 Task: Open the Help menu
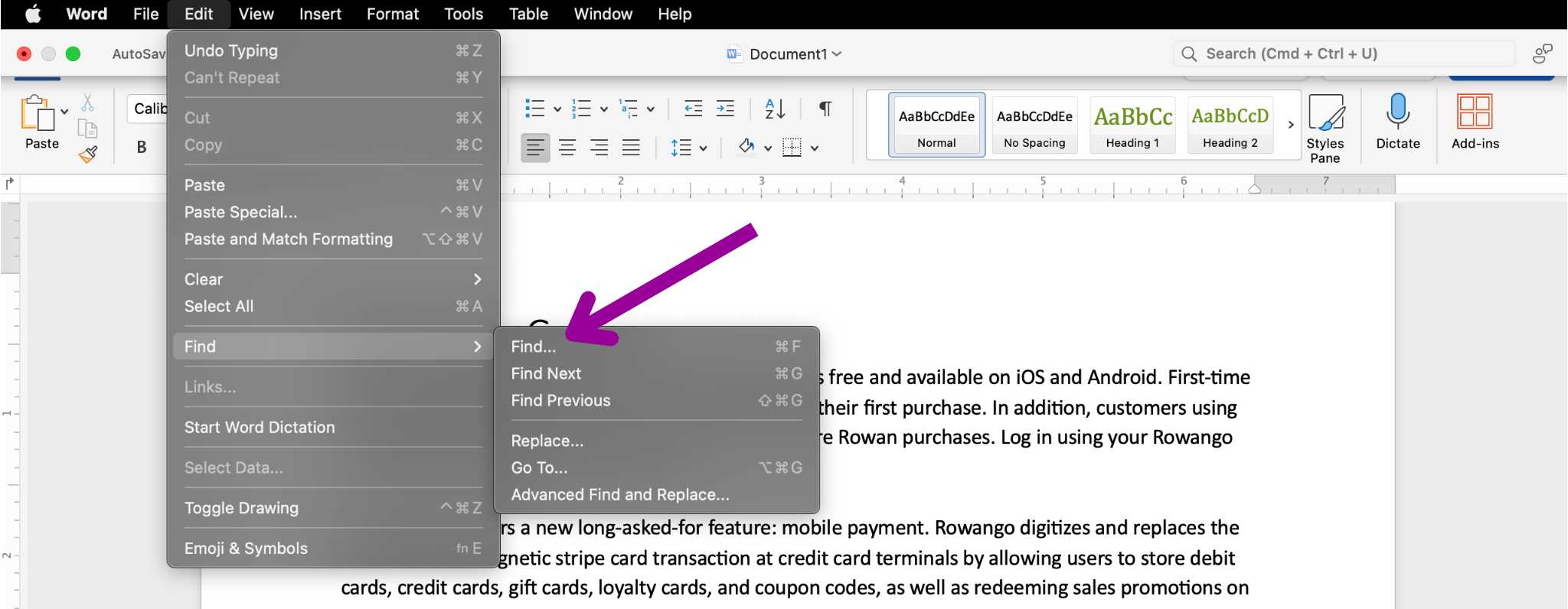pyautogui.click(x=675, y=14)
